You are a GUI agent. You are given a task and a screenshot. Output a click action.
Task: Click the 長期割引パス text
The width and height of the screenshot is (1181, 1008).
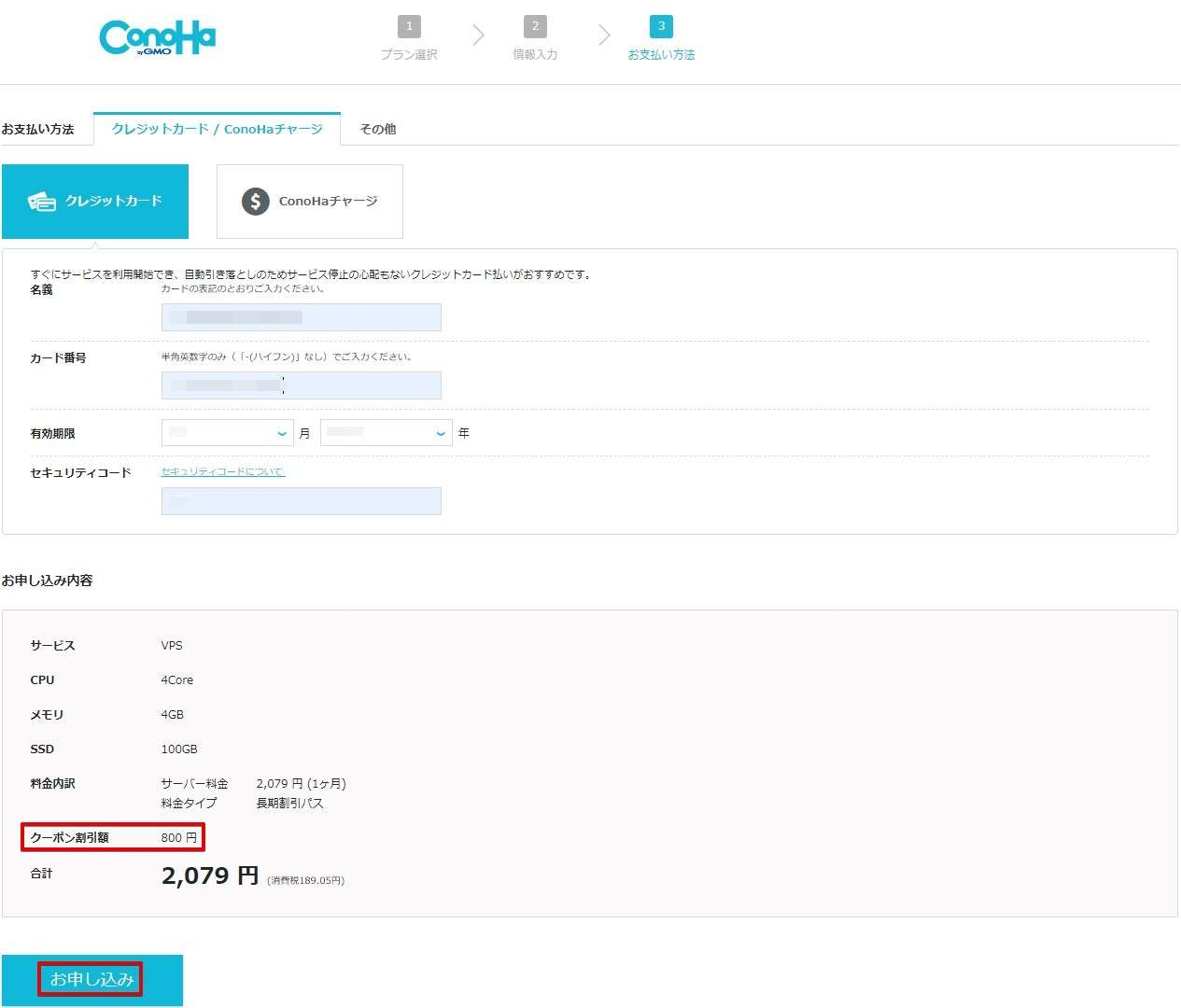click(x=290, y=804)
